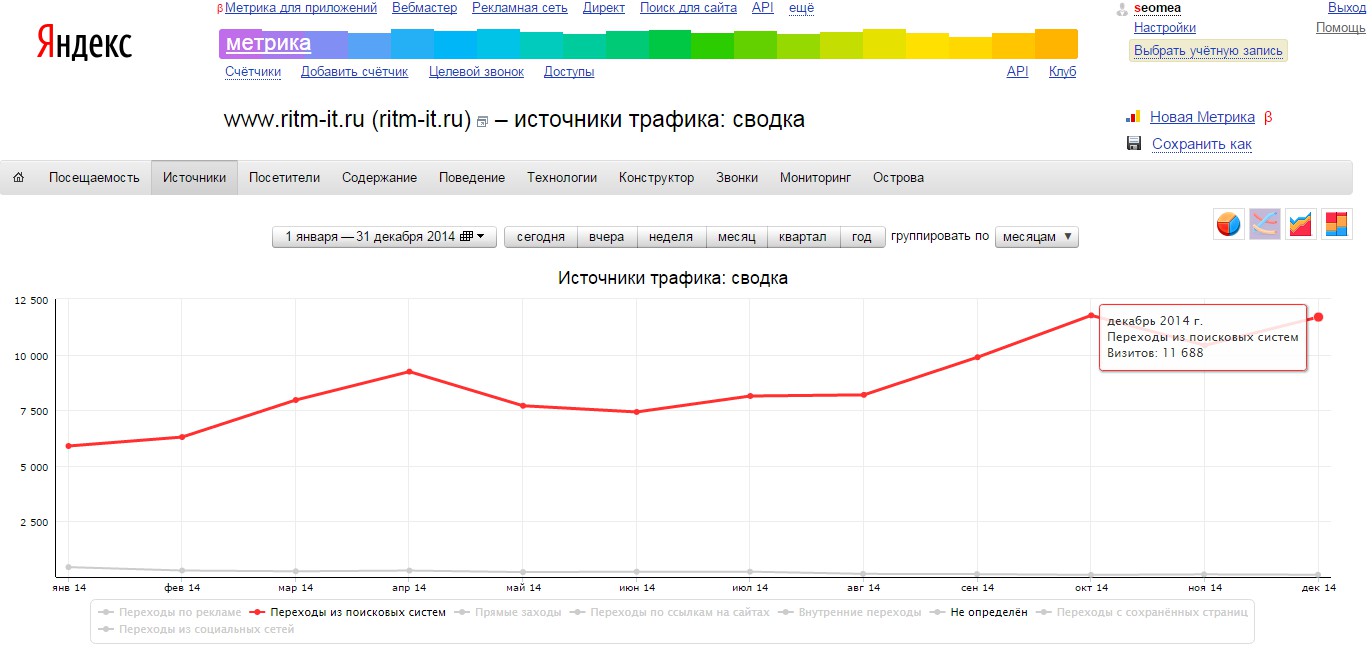Toggle the 'Прямые заходы' legend series

tap(508, 612)
